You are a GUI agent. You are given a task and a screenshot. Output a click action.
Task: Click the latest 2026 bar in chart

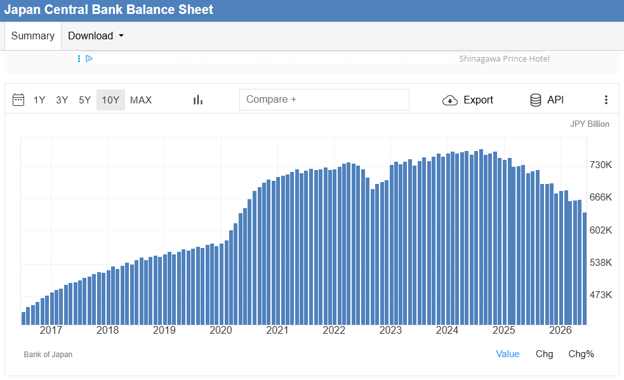point(585,269)
